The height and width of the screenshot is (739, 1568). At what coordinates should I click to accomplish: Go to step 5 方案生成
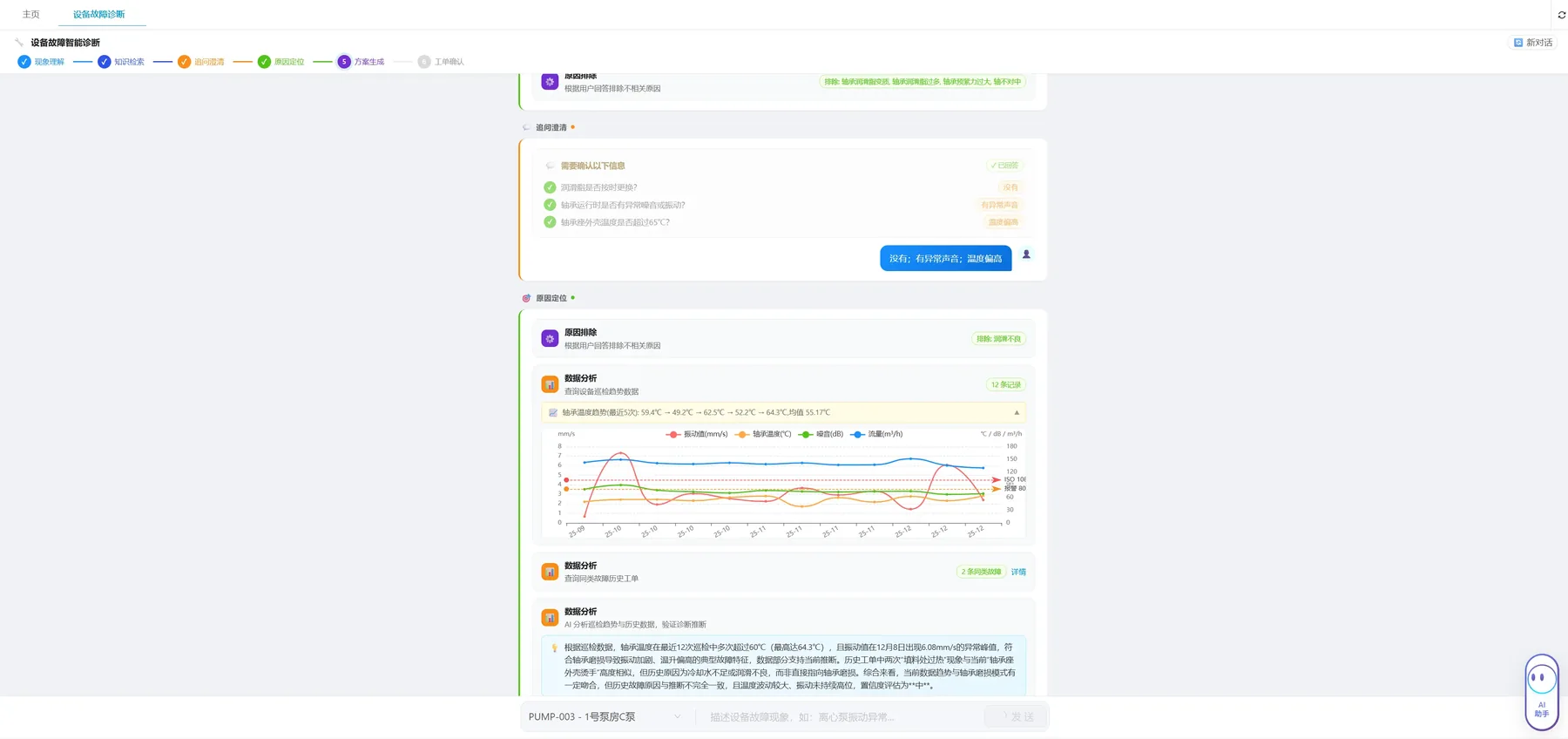point(362,62)
